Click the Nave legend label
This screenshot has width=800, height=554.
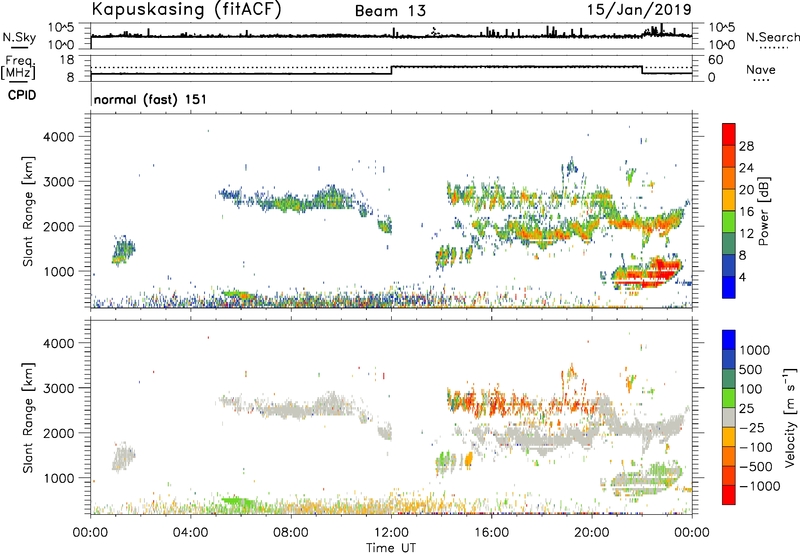coord(761,69)
